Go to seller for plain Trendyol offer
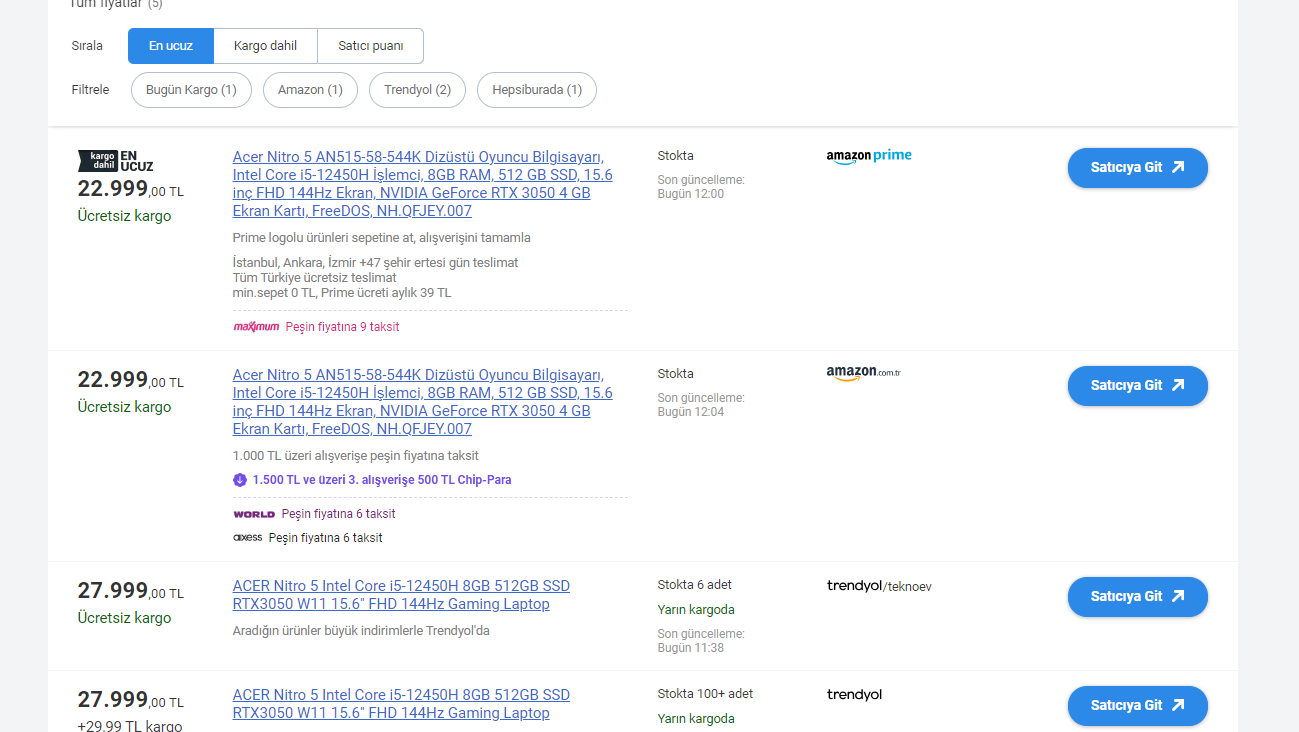Viewport: 1299px width, 732px height. click(1137, 706)
